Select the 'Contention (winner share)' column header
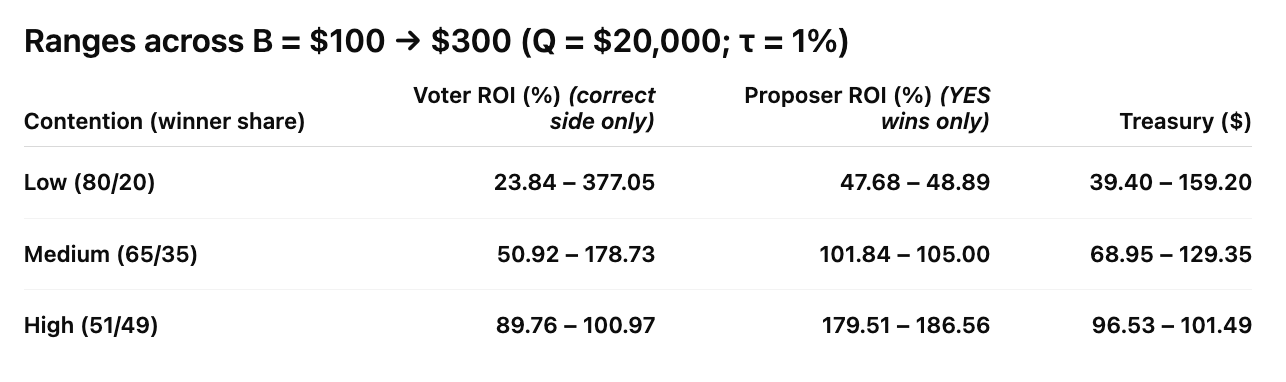Image resolution: width=1286 pixels, height=382 pixels. pyautogui.click(x=164, y=122)
